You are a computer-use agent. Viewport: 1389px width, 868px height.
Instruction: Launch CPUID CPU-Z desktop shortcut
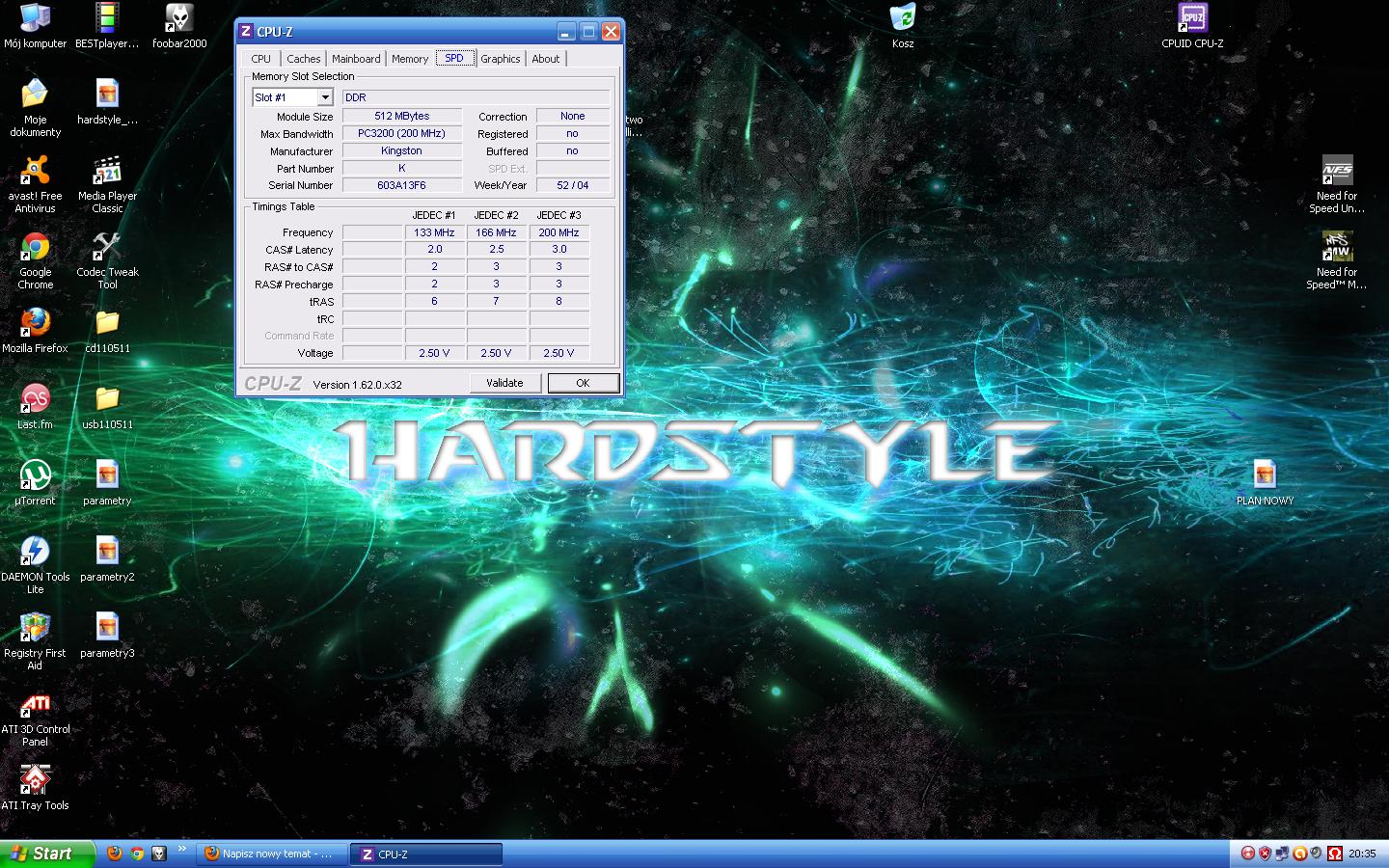click(1192, 19)
